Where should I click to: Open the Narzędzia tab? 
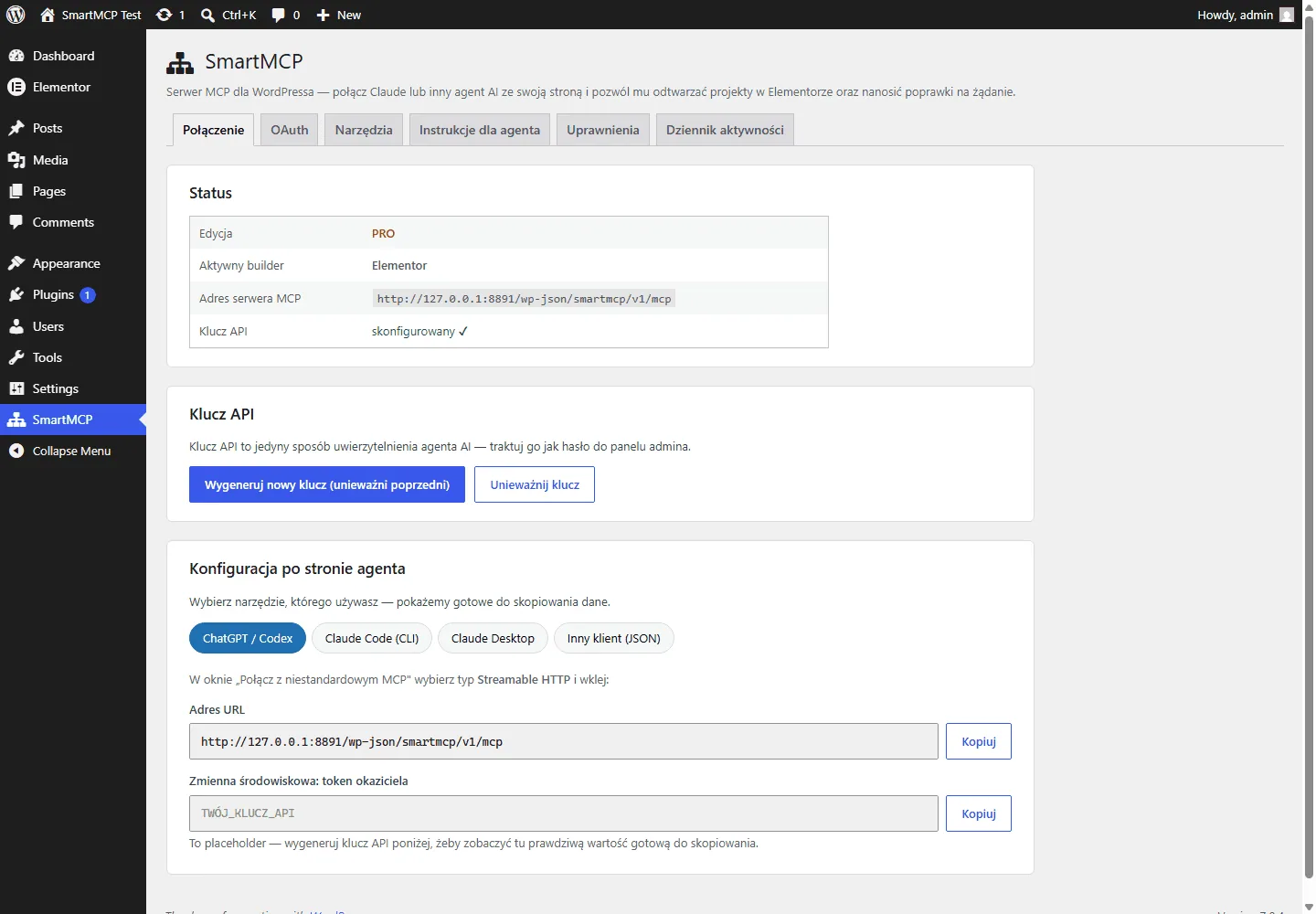364,130
